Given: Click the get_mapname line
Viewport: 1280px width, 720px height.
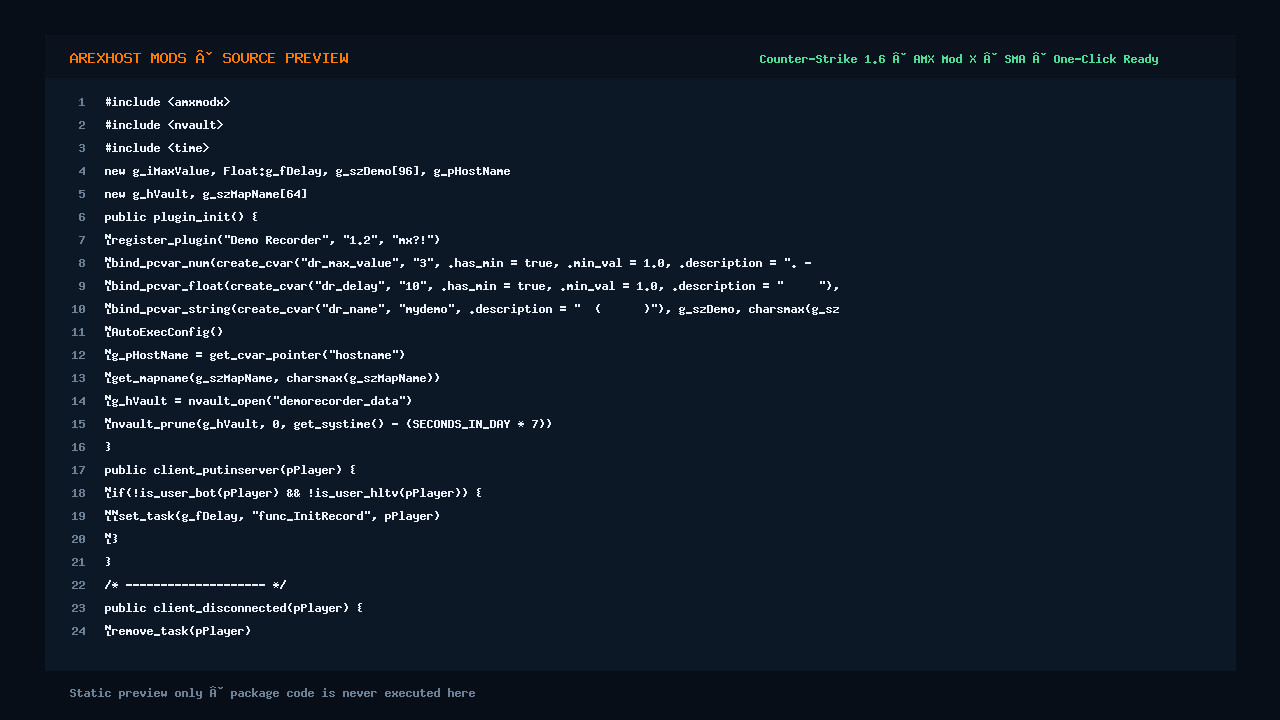Looking at the screenshot, I should pyautogui.click(x=272, y=378).
